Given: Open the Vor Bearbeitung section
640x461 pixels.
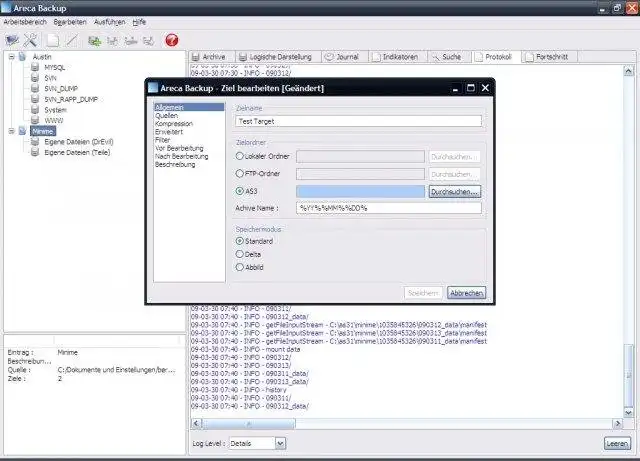Looking at the screenshot, I should (179, 148).
